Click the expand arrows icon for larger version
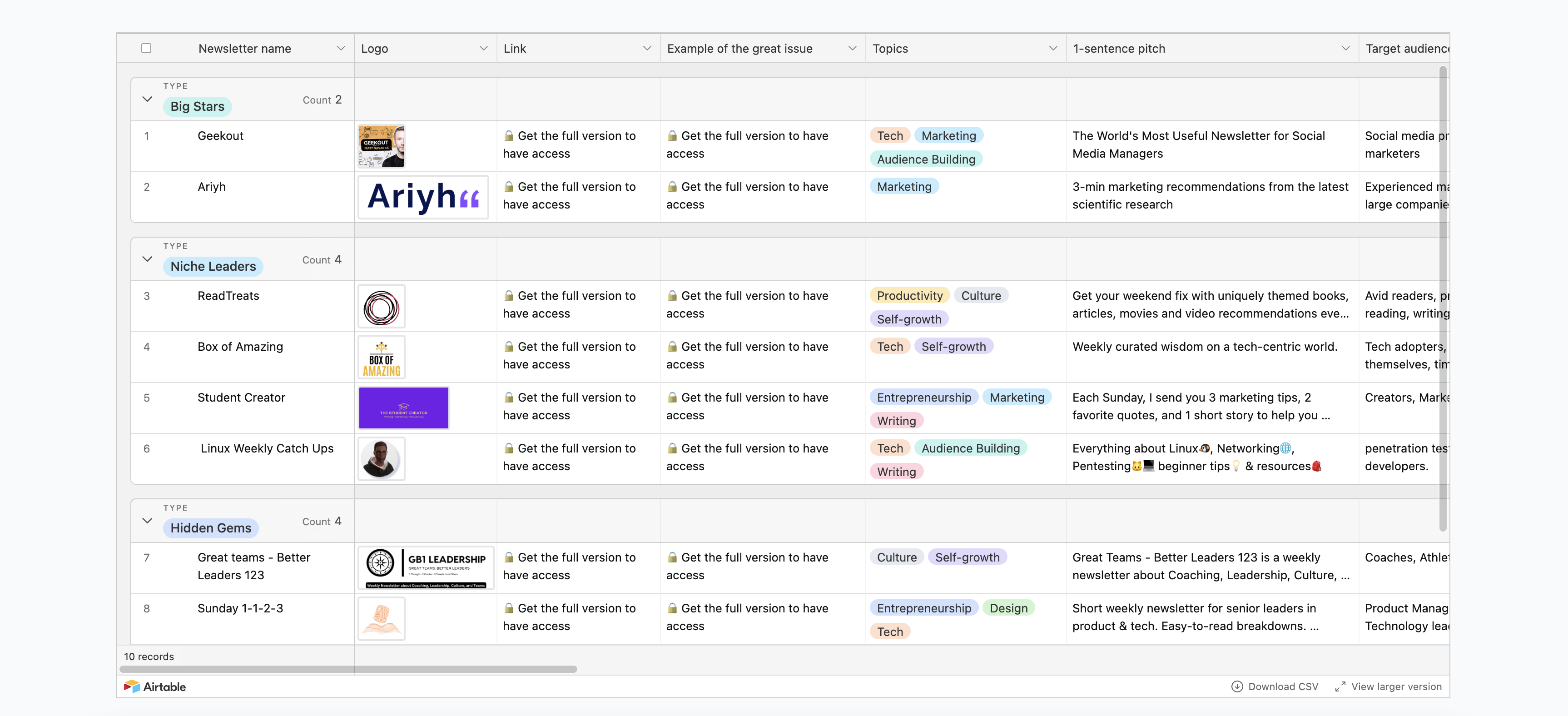 coord(1340,686)
